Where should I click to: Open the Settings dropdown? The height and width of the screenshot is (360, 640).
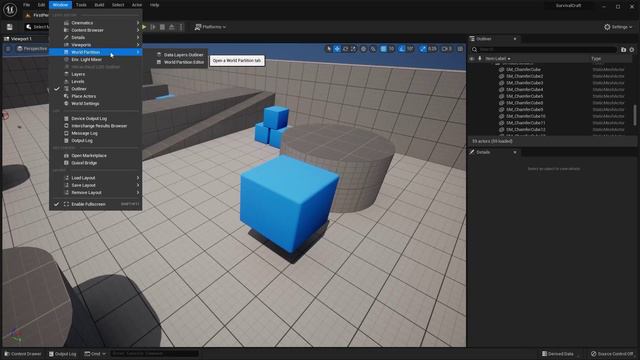(618, 27)
